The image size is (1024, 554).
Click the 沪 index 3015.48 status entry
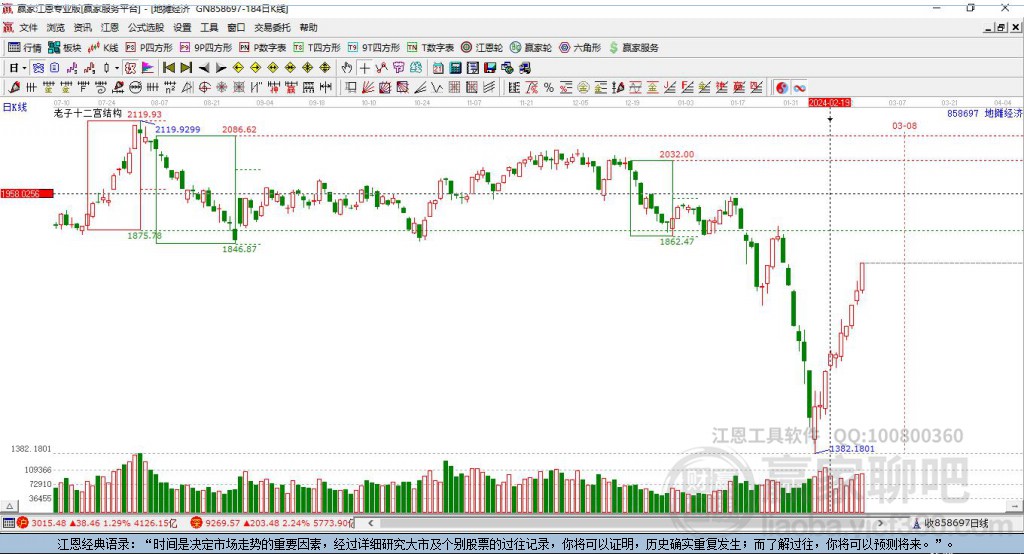97,523
